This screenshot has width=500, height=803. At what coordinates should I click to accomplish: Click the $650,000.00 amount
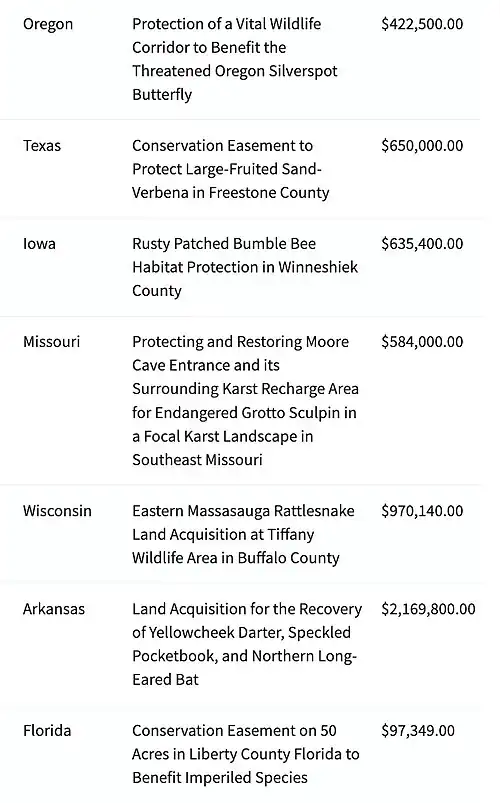422,145
